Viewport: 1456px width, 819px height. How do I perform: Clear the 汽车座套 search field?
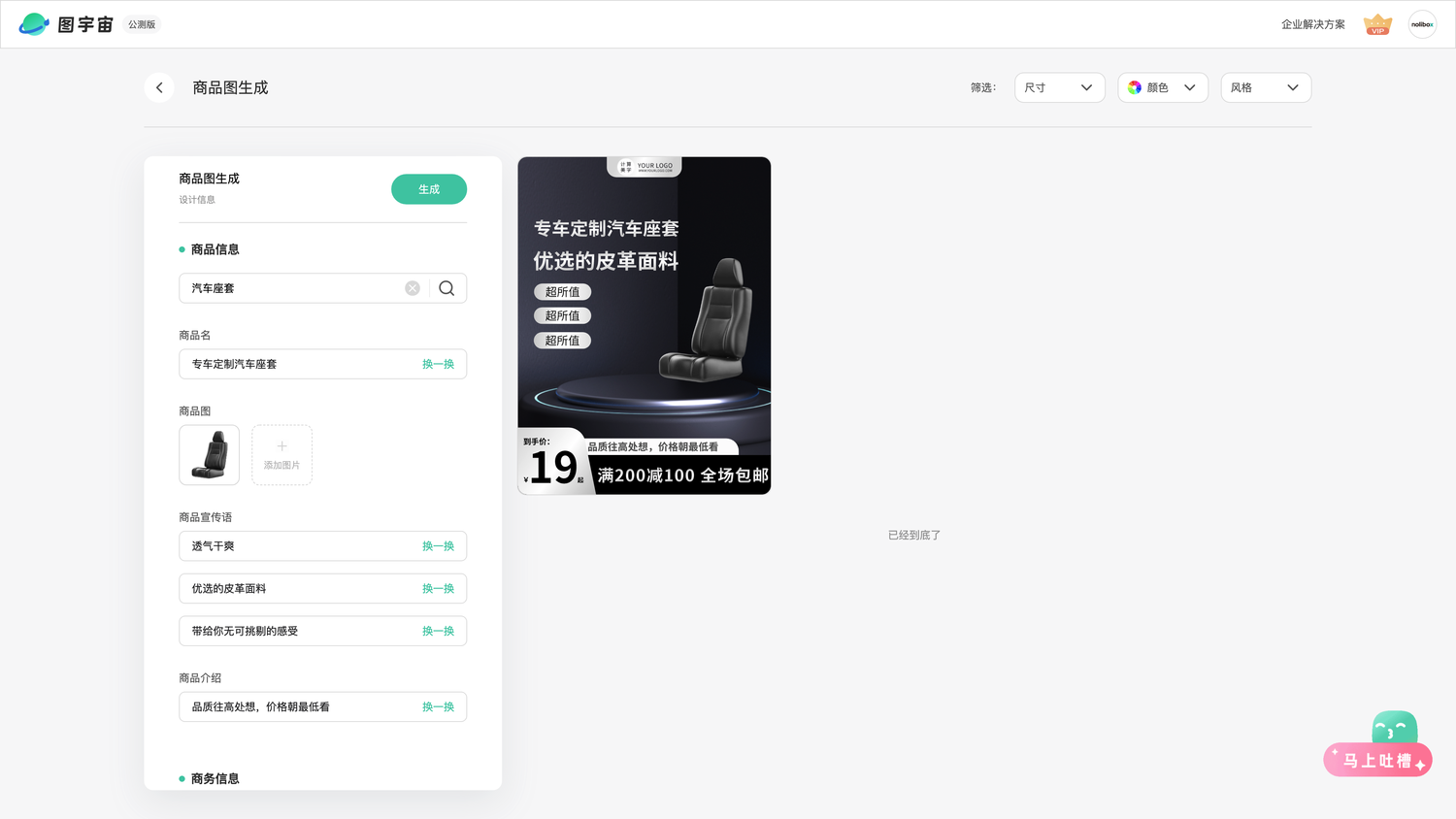tap(413, 288)
